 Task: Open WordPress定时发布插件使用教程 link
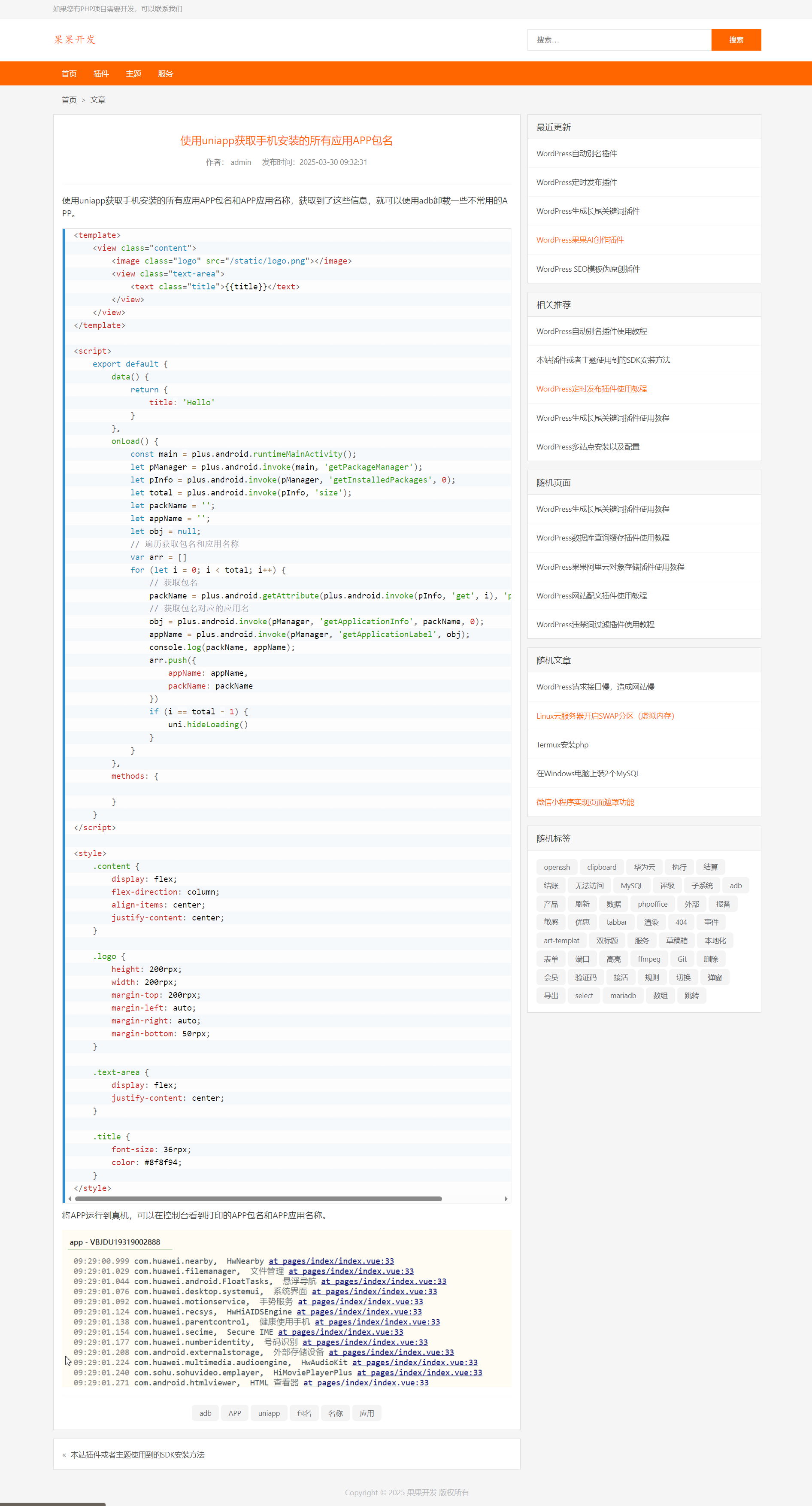click(591, 389)
